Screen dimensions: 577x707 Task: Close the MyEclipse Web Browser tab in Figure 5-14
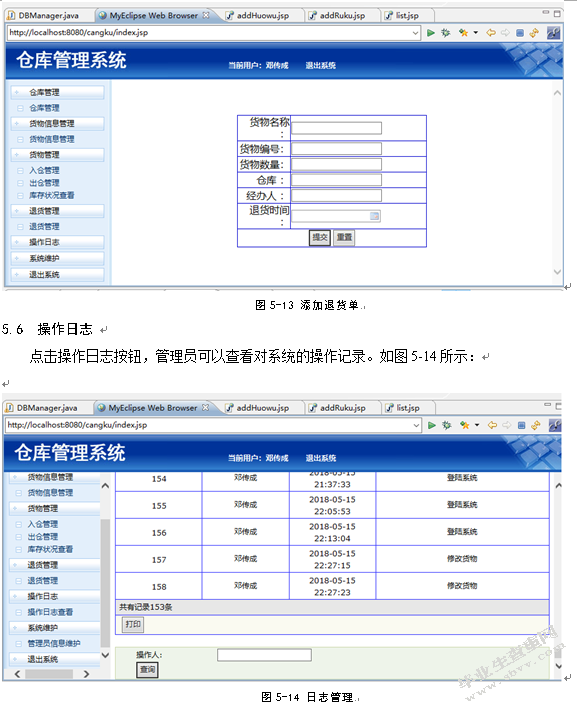point(205,407)
